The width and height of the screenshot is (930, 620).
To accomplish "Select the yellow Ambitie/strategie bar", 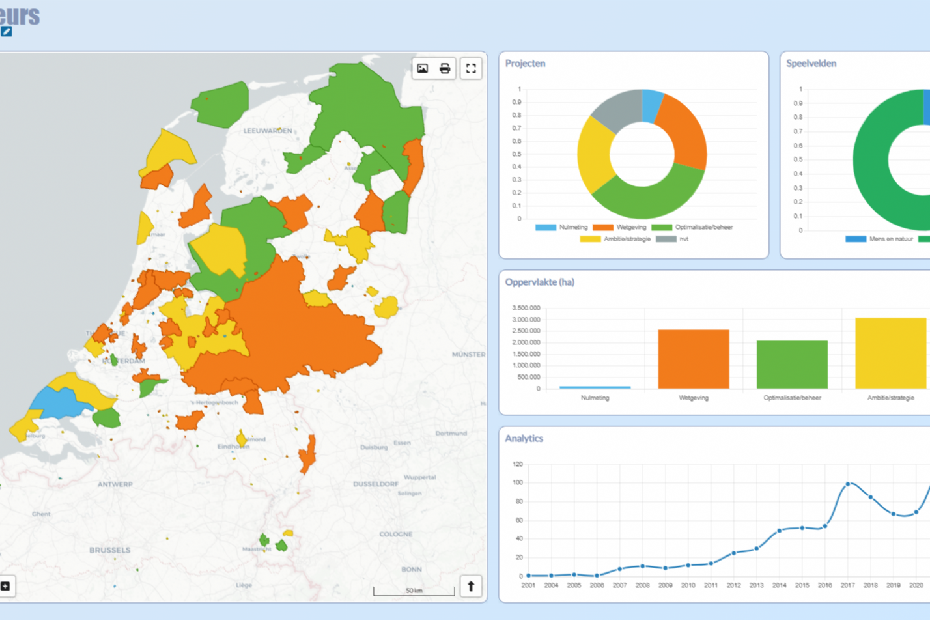I will point(890,353).
